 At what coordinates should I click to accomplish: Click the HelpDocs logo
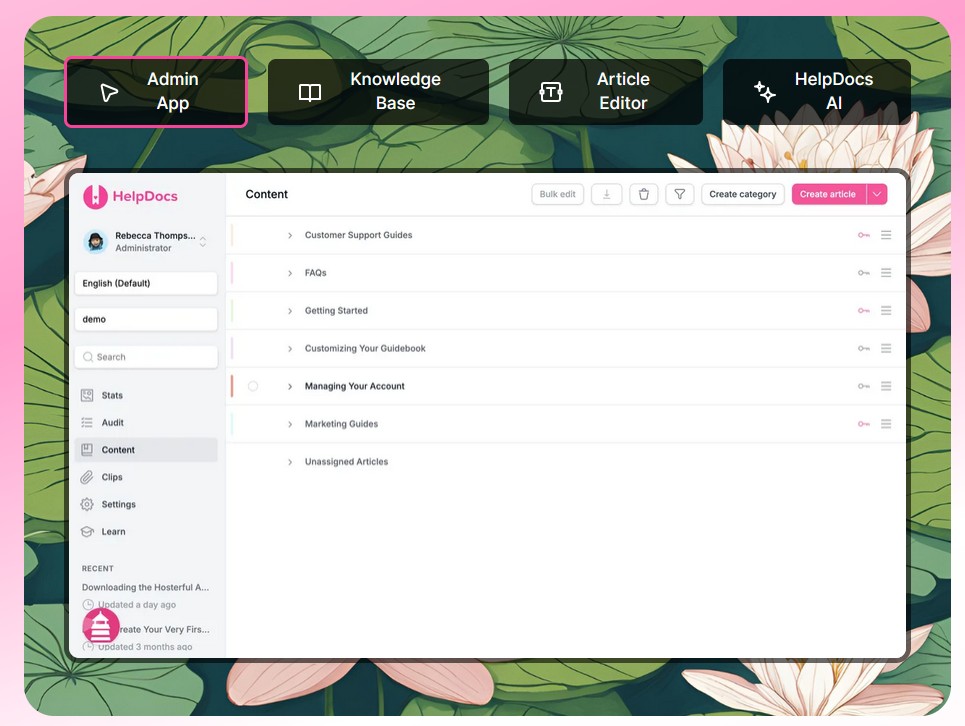(x=130, y=196)
